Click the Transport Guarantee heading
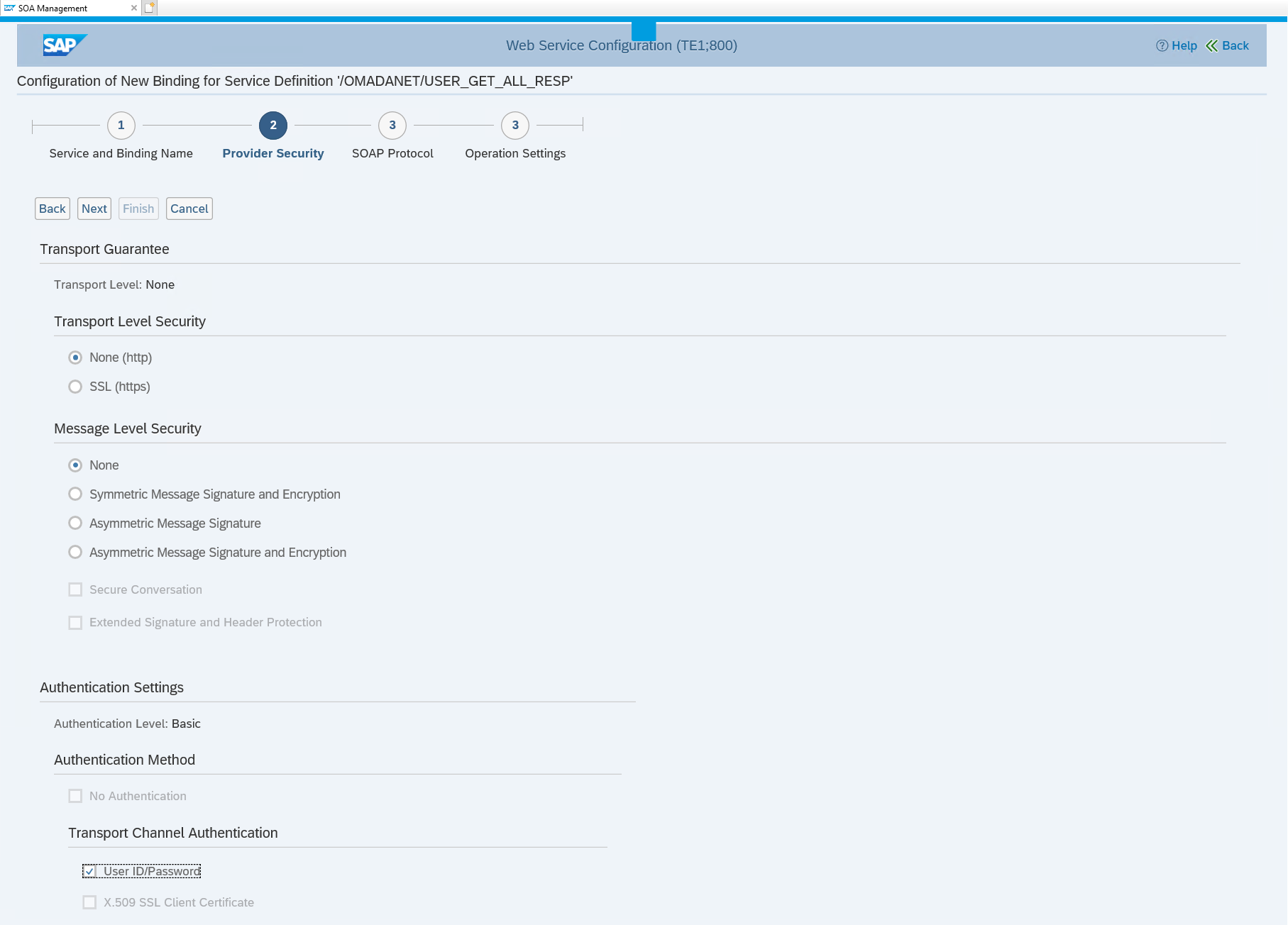1288x925 pixels. [104, 249]
